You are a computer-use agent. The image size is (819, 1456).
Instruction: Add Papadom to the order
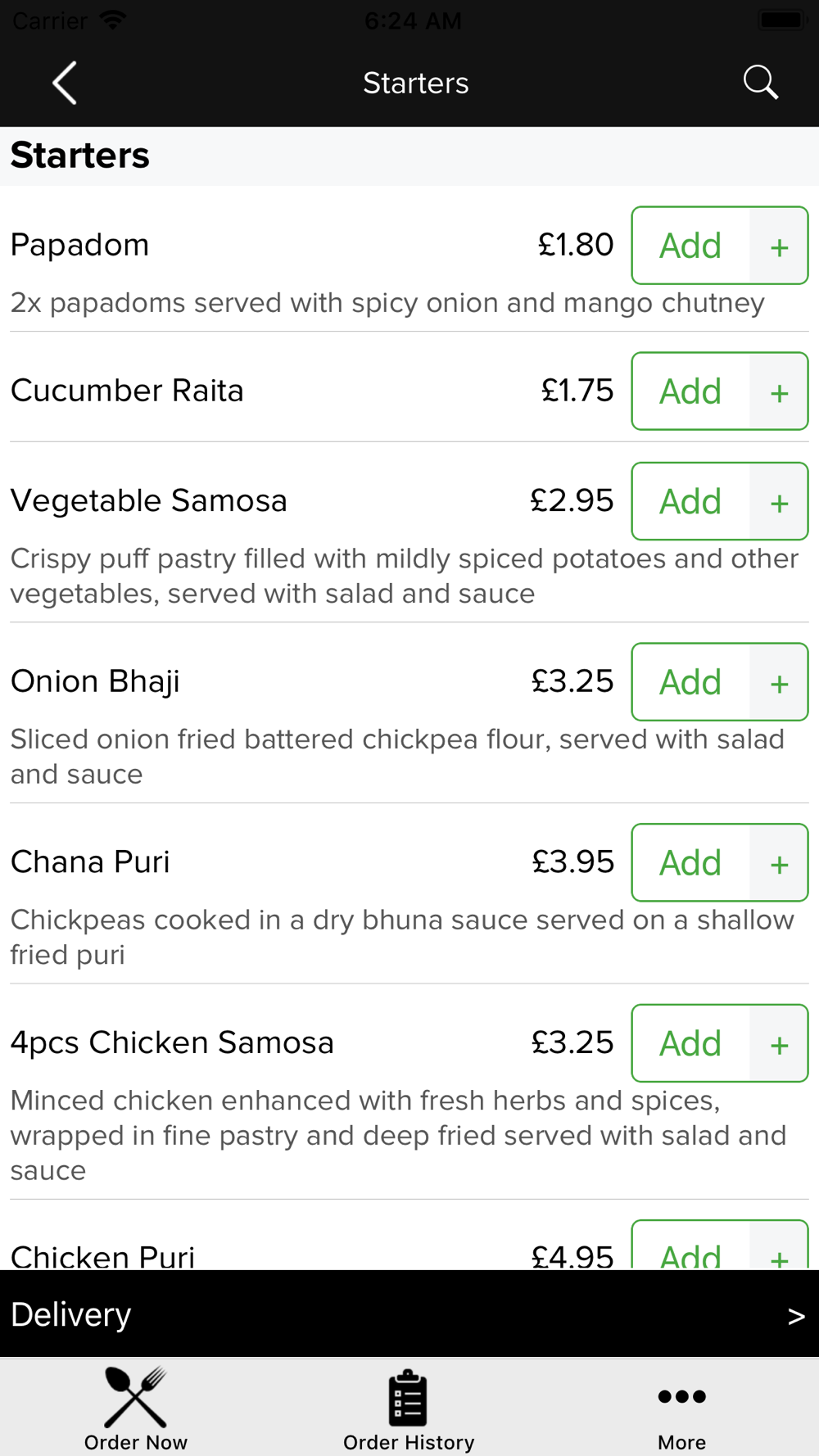point(690,246)
